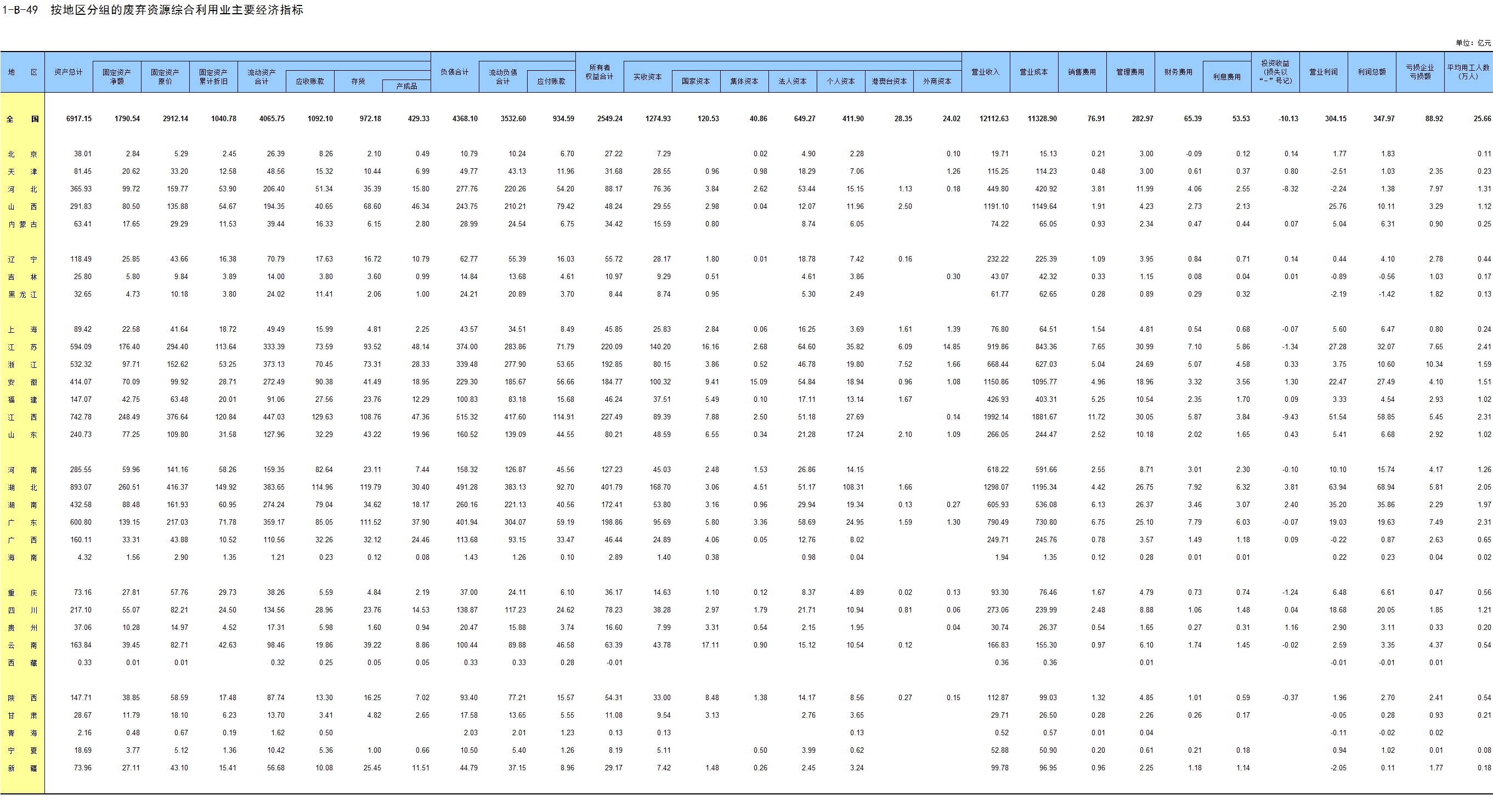Select national total assets value 6917.15

79,119
